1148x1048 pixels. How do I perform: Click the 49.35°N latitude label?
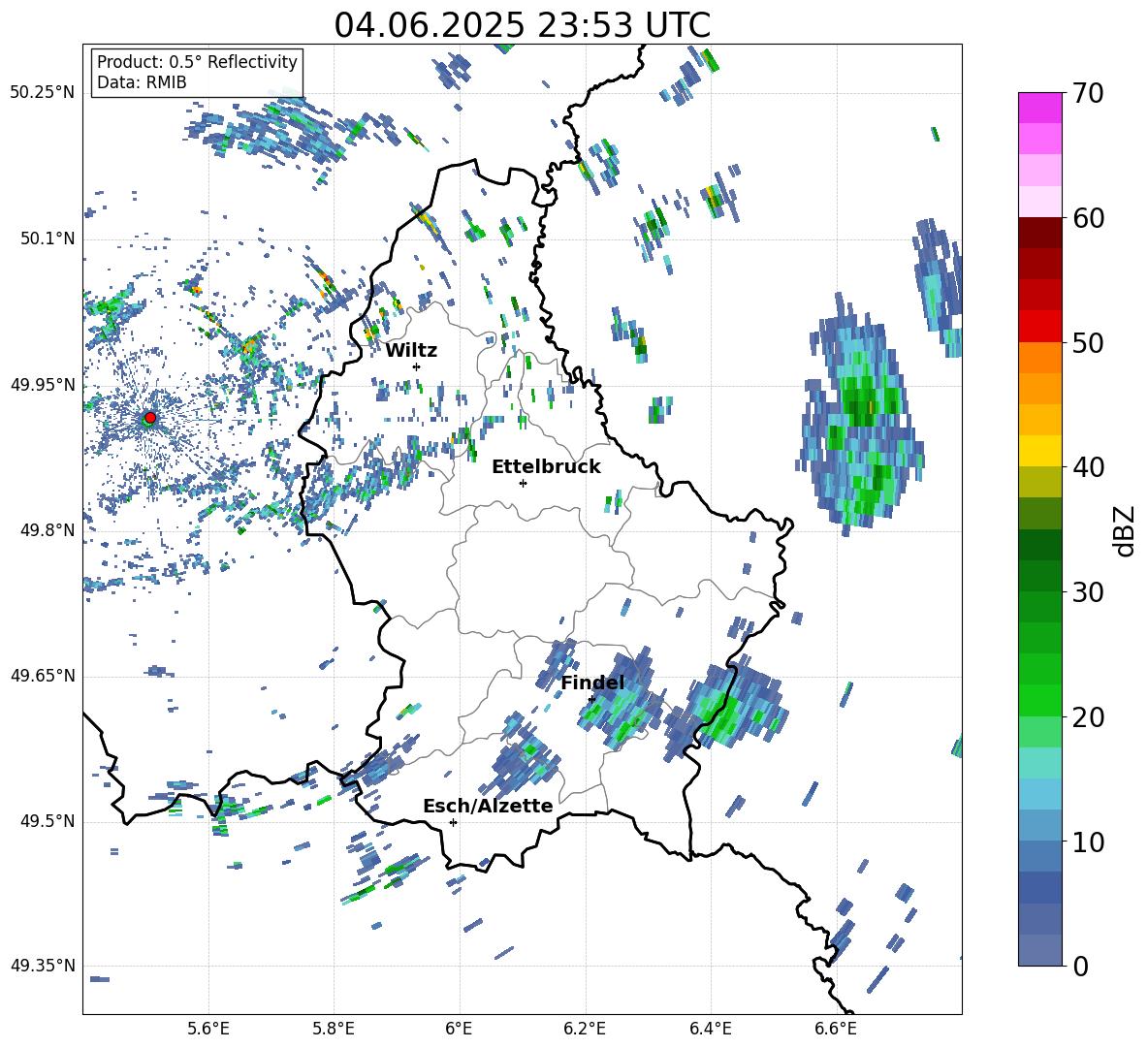pos(43,966)
